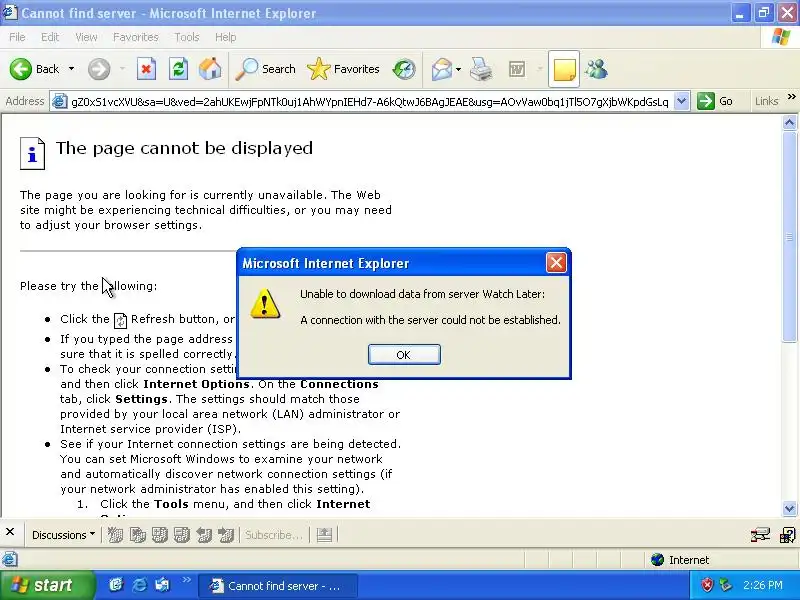
Task: Click the page scrollbar down arrow
Action: click(789, 508)
